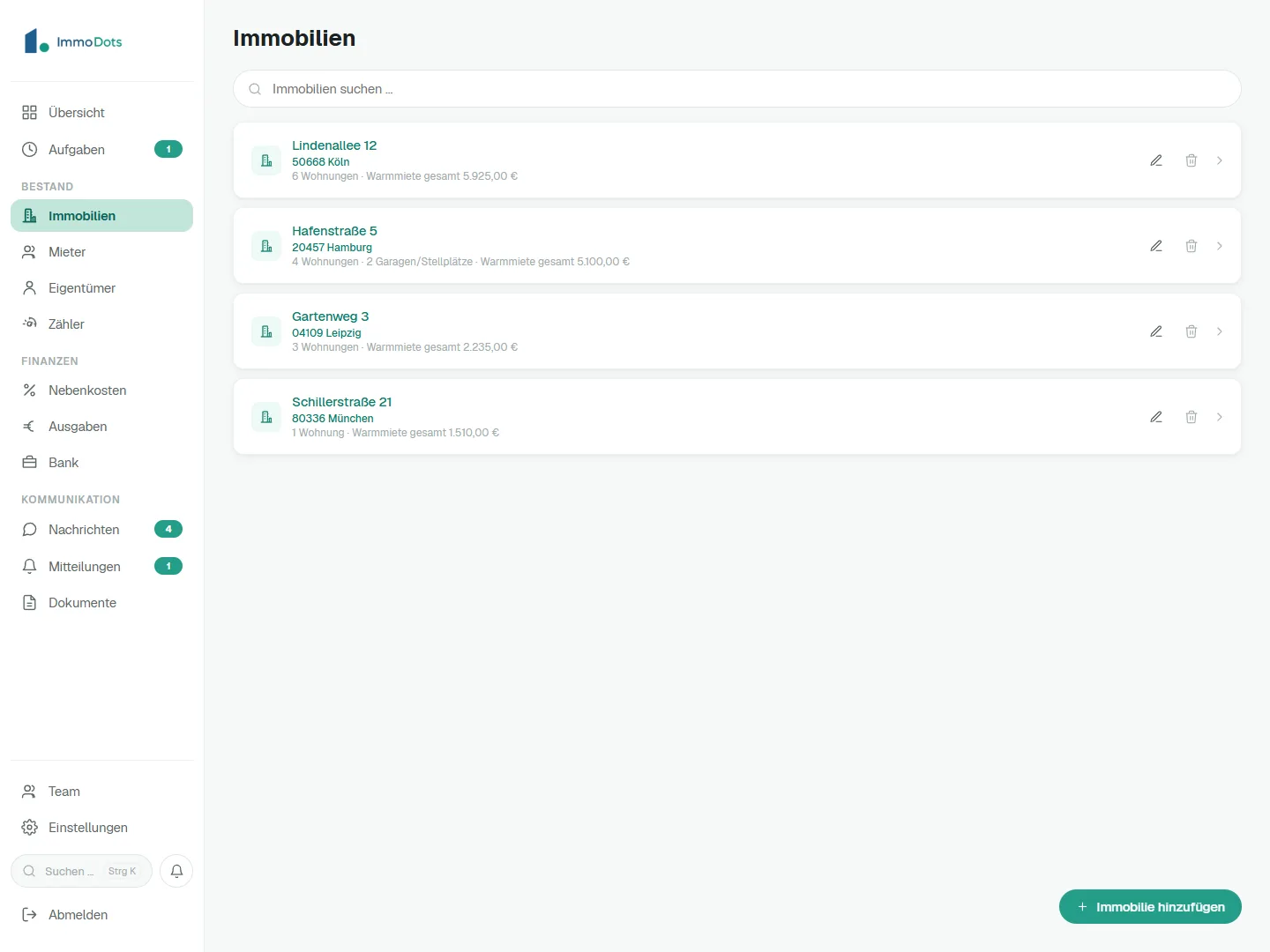This screenshot has height=952, width=1270.
Task: Click the building icon of Schillerstraße 21
Action: (266, 417)
